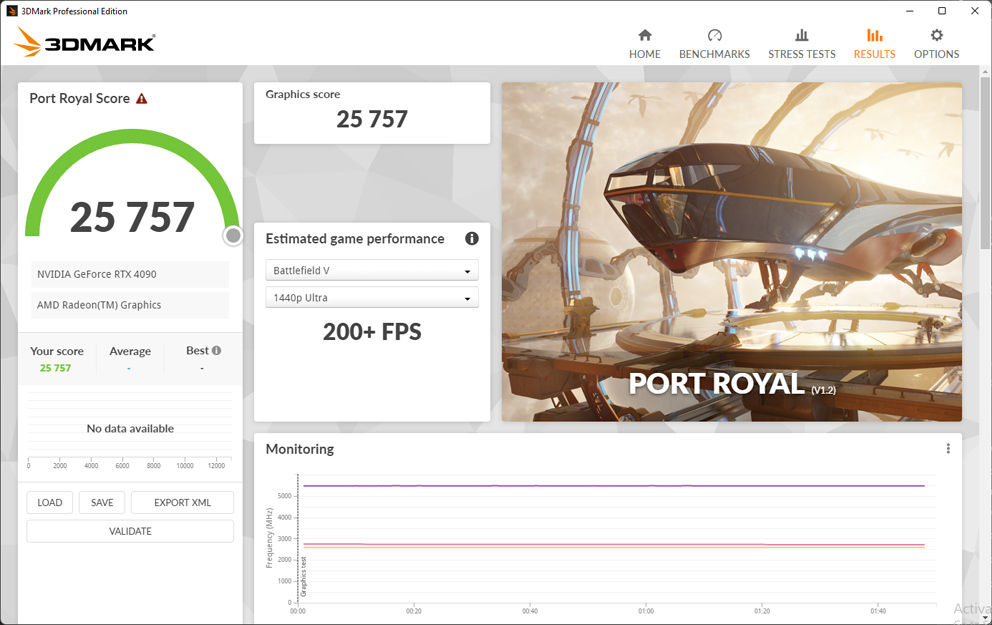
Task: Open the 1440p Ultra resolution dropdown
Action: [x=372, y=297]
